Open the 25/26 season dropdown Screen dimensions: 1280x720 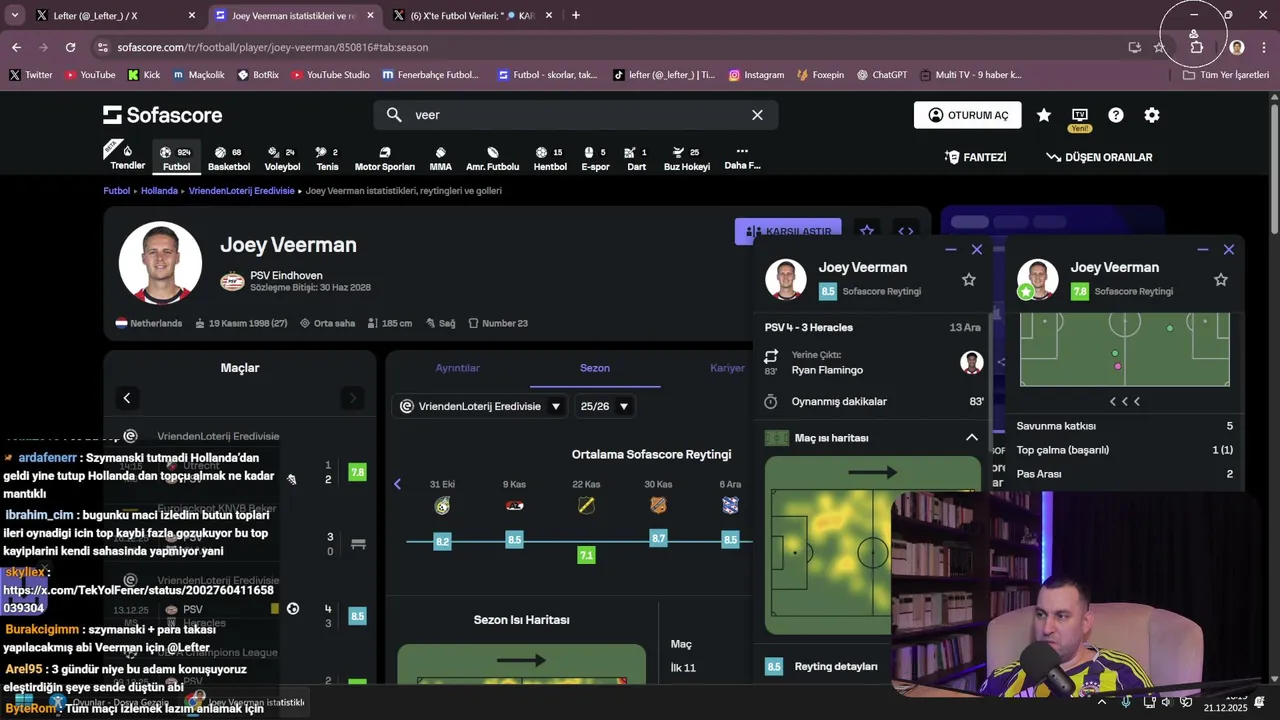tap(605, 406)
